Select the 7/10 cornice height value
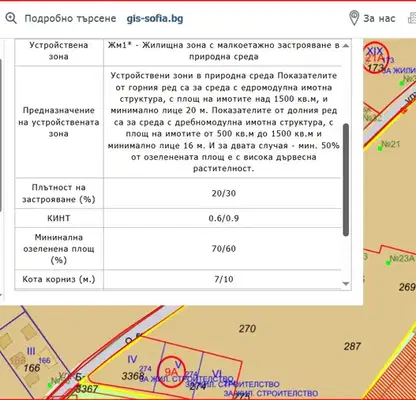 [x=224, y=279]
